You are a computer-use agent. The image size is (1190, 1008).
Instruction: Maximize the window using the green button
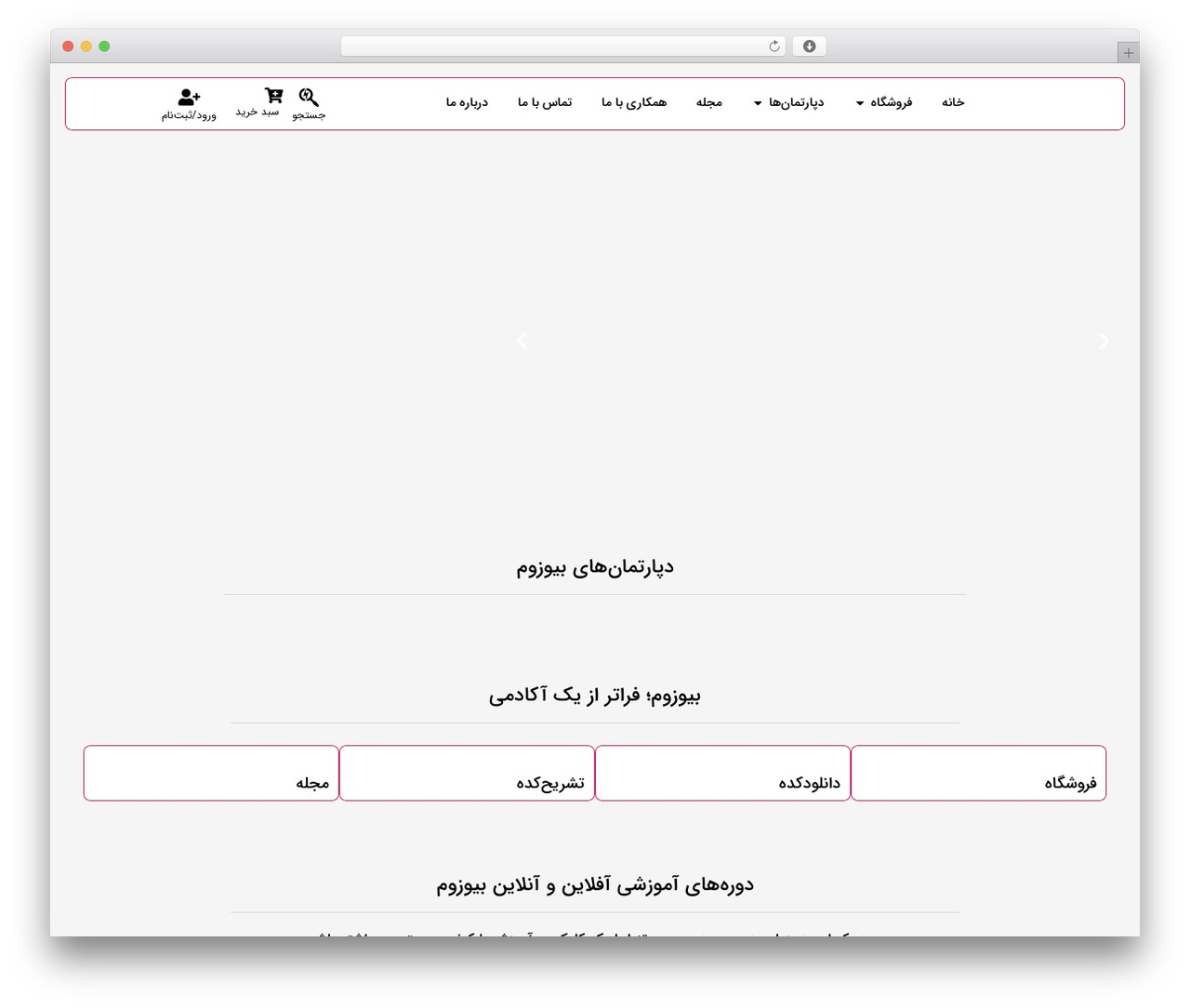[x=104, y=46]
